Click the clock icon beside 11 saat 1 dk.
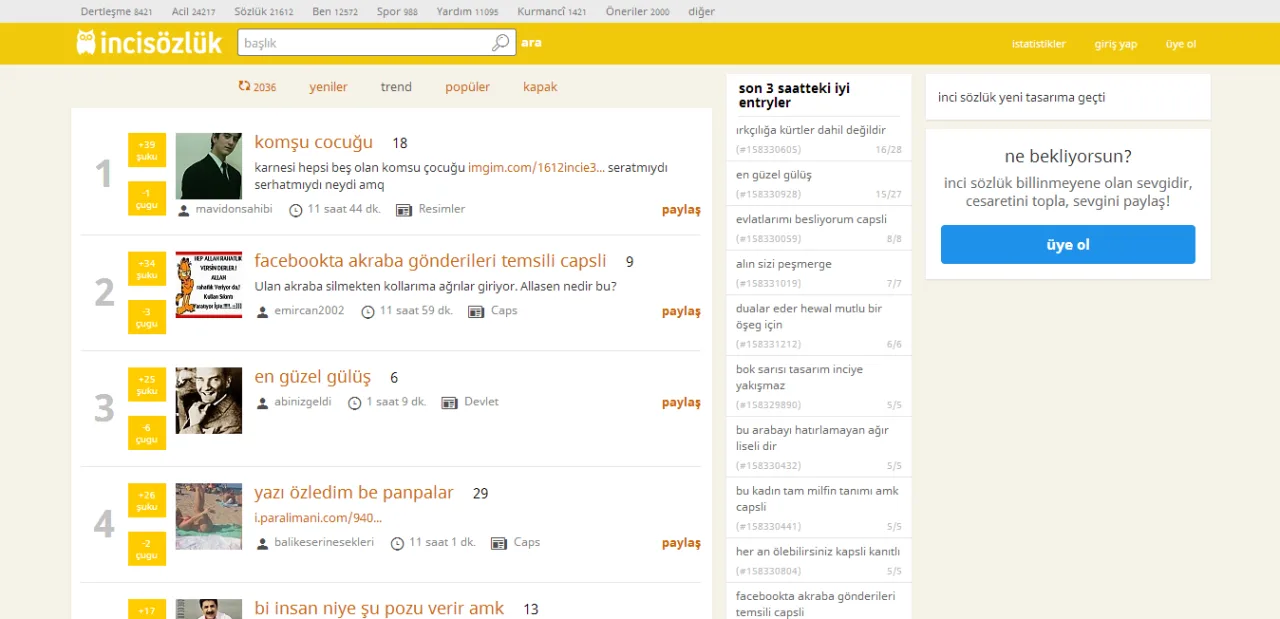Image resolution: width=1280 pixels, height=619 pixels. (397, 544)
